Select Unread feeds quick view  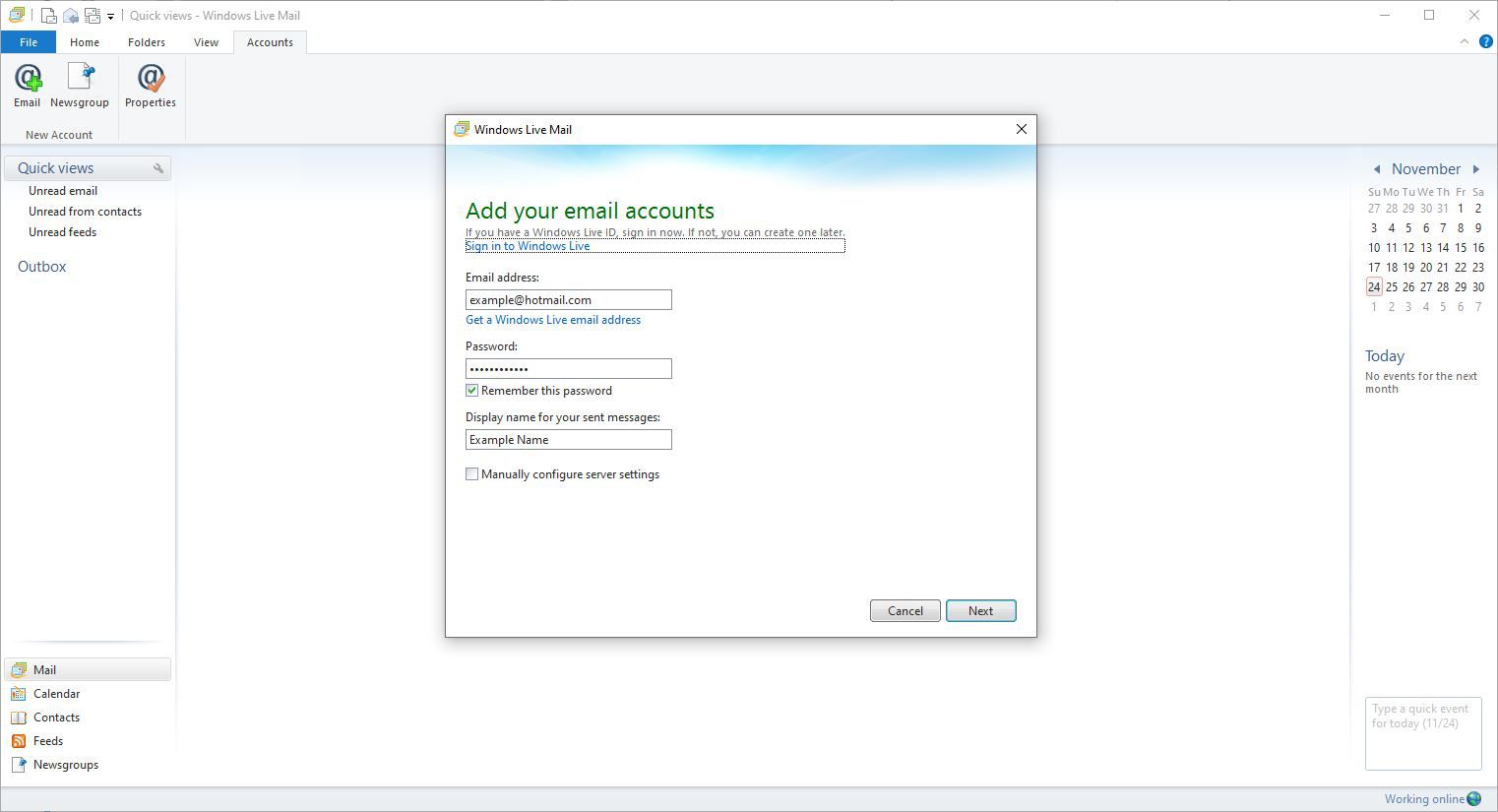[62, 232]
